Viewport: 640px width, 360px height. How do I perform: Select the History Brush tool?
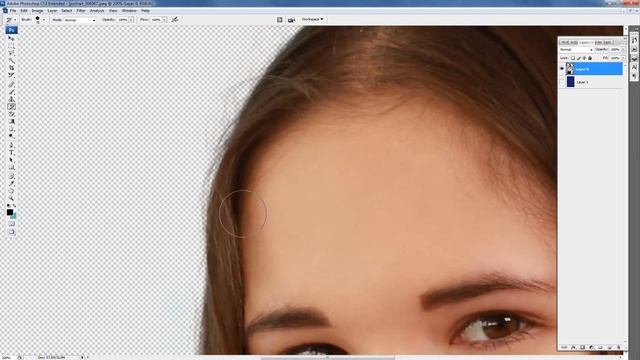[11, 107]
